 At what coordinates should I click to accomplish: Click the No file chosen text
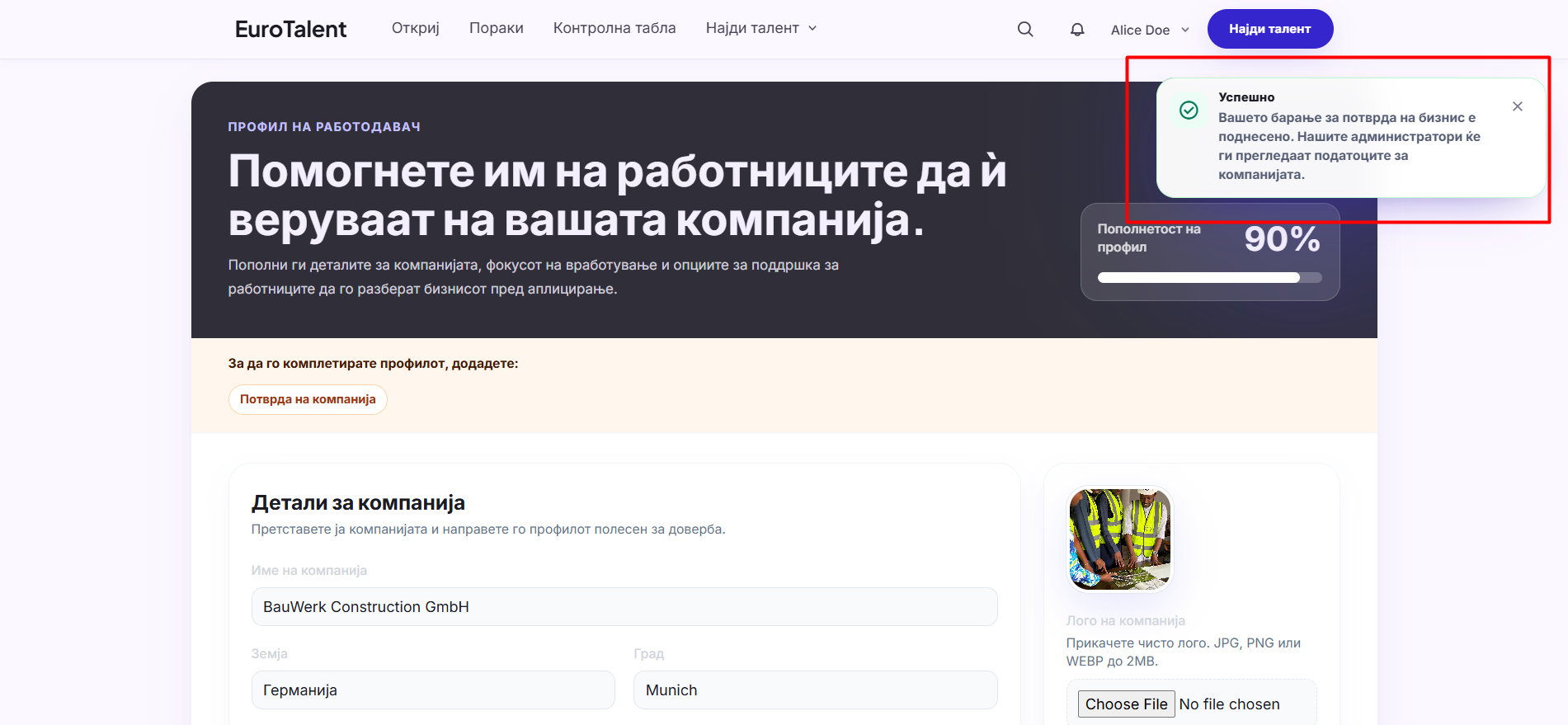coord(1229,704)
